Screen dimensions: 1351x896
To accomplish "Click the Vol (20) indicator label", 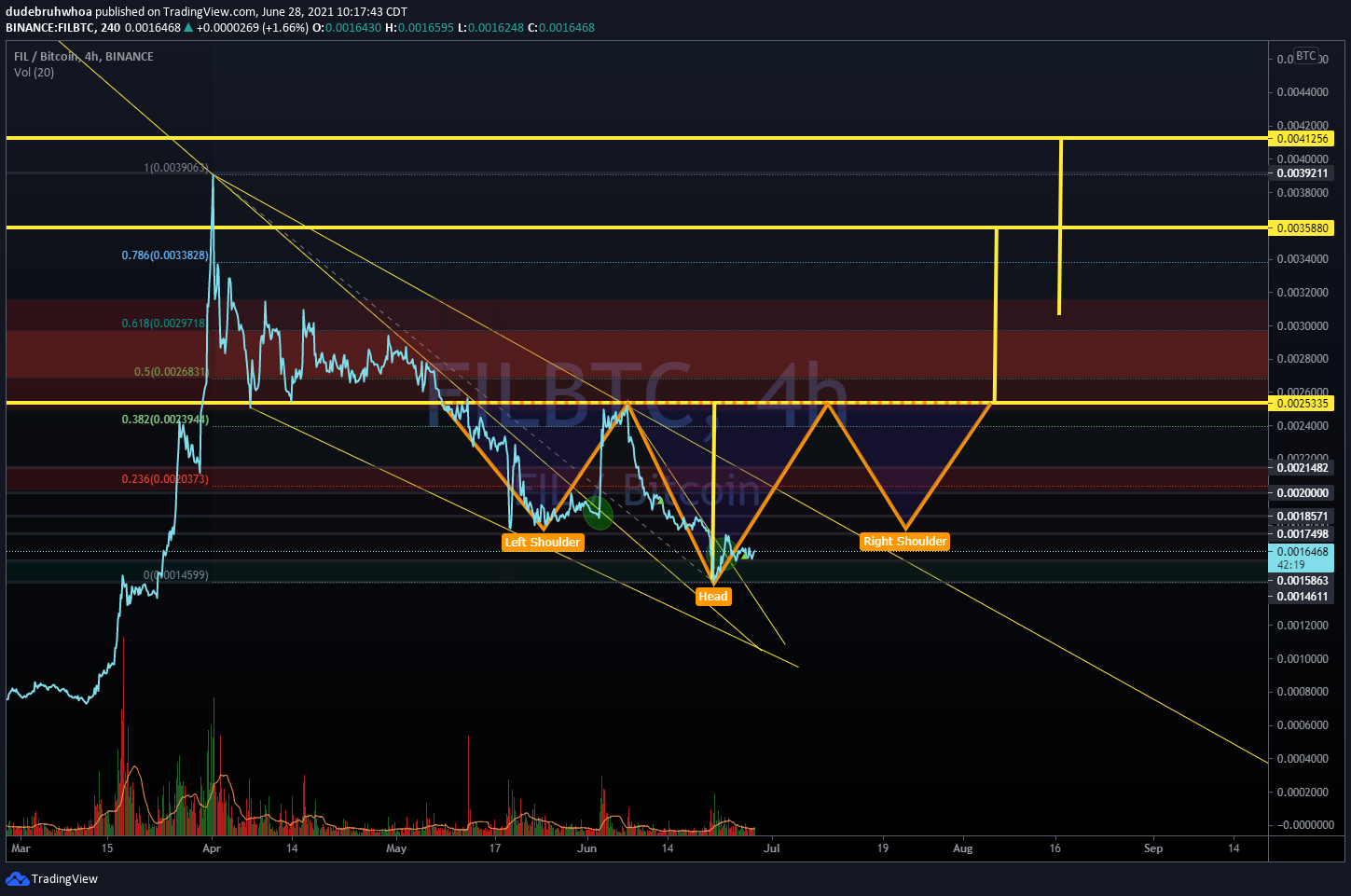I will click(34, 72).
